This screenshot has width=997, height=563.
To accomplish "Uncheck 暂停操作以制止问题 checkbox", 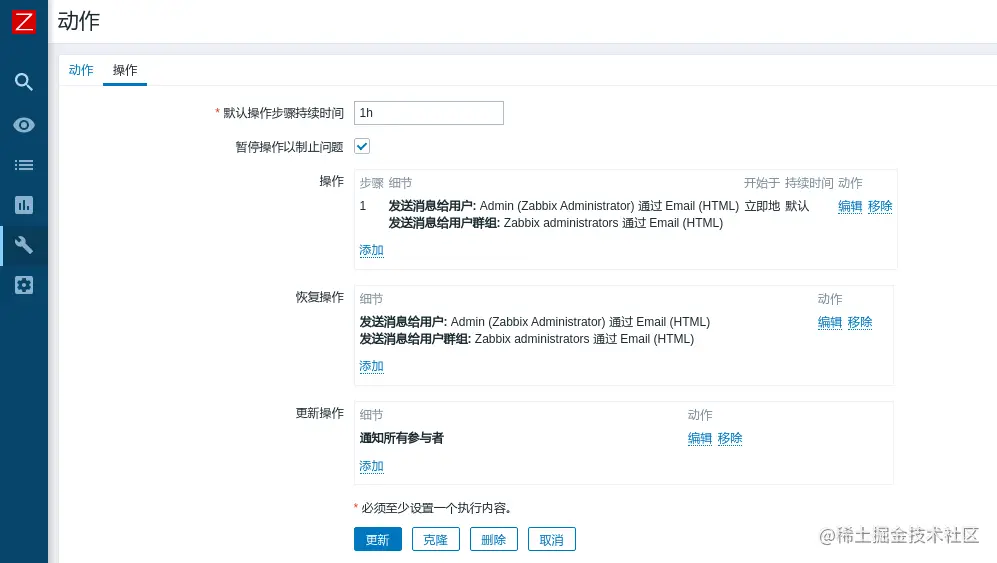I will 362,146.
